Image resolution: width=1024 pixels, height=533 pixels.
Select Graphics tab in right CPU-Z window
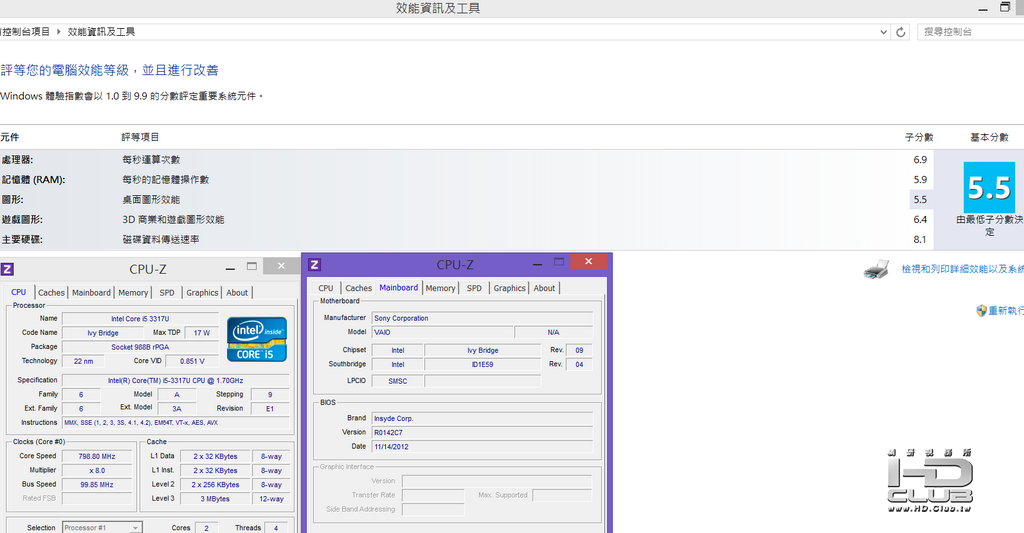click(x=509, y=288)
